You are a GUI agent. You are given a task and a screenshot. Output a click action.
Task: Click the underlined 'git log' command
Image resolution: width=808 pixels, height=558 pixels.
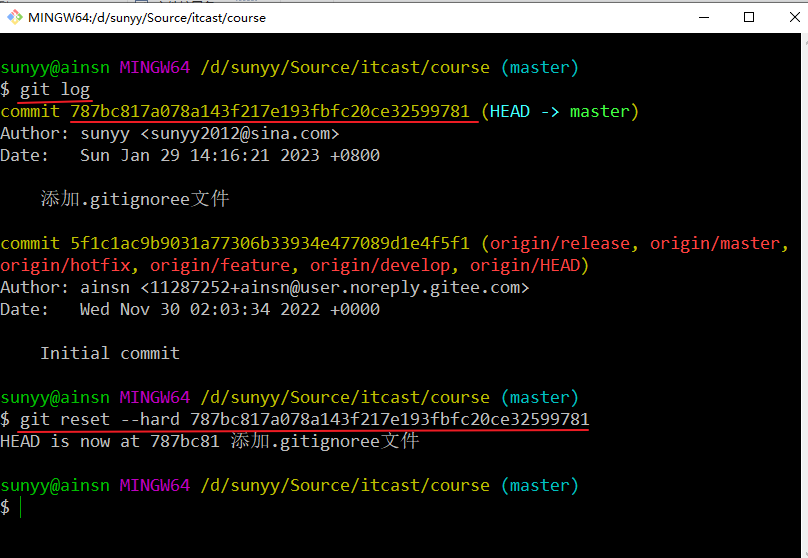[55, 90]
